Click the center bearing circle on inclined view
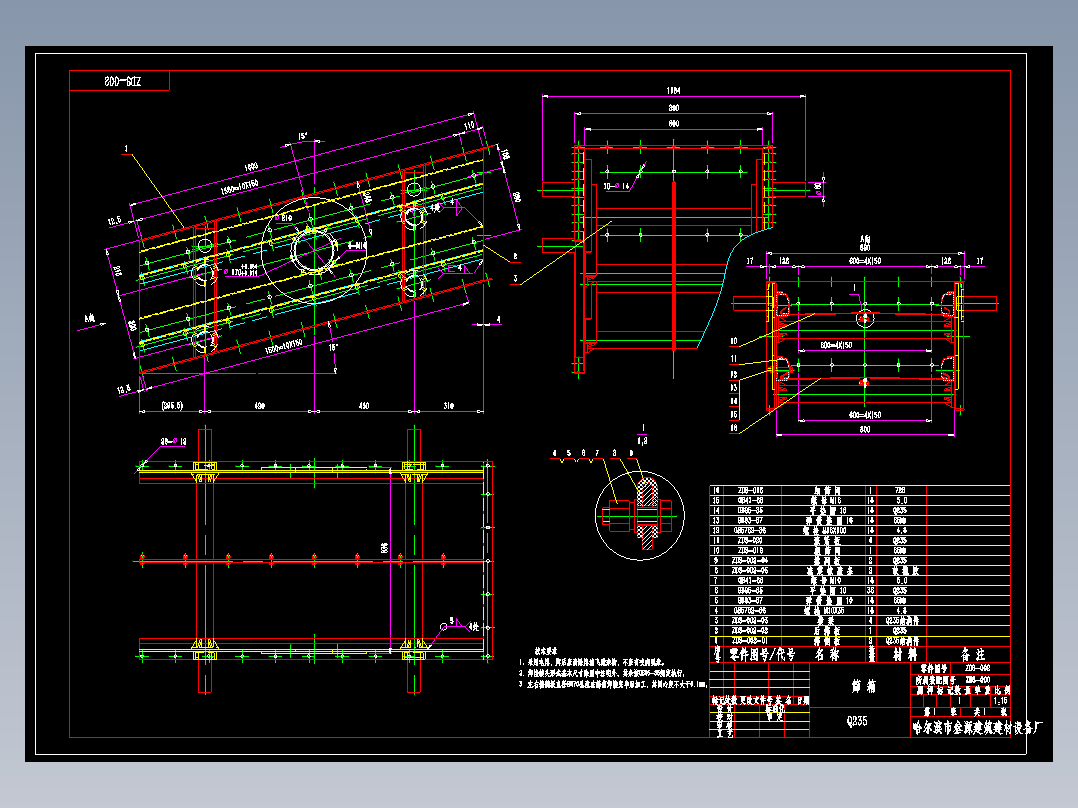This screenshot has width=1078, height=808. pos(314,249)
